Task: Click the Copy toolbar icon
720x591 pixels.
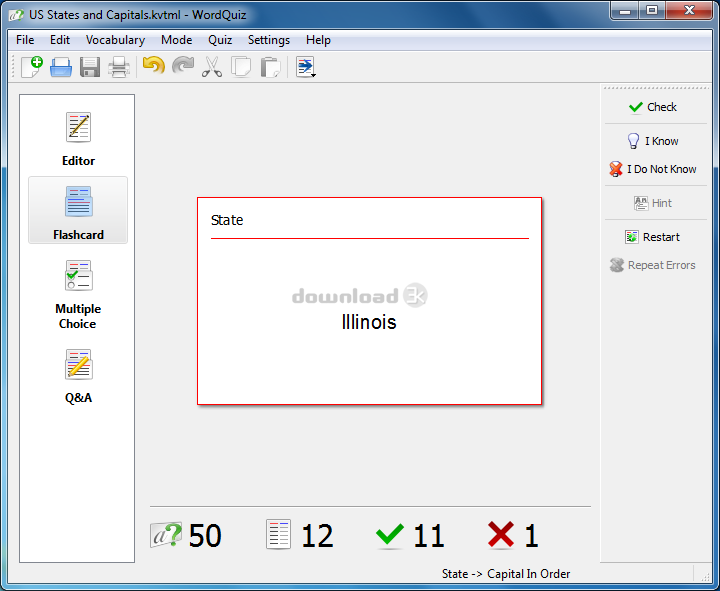Action: click(x=241, y=67)
